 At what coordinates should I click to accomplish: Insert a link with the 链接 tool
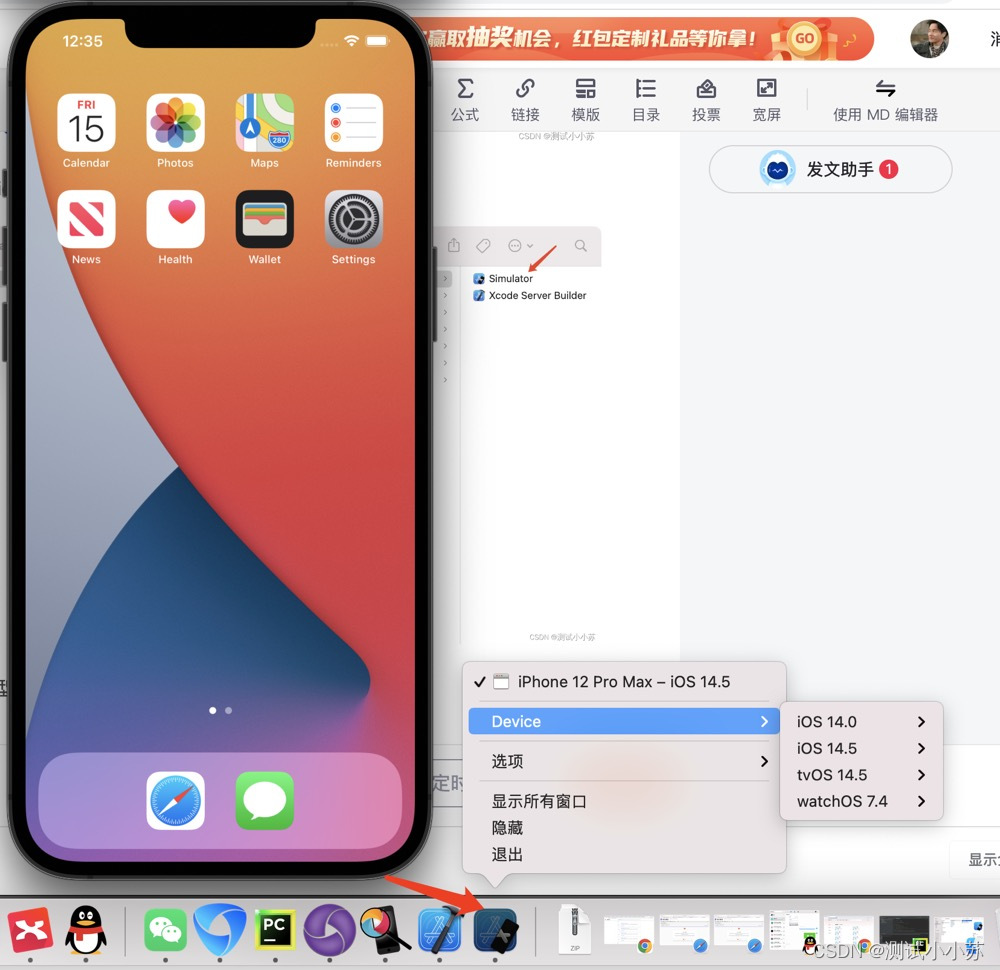(525, 100)
